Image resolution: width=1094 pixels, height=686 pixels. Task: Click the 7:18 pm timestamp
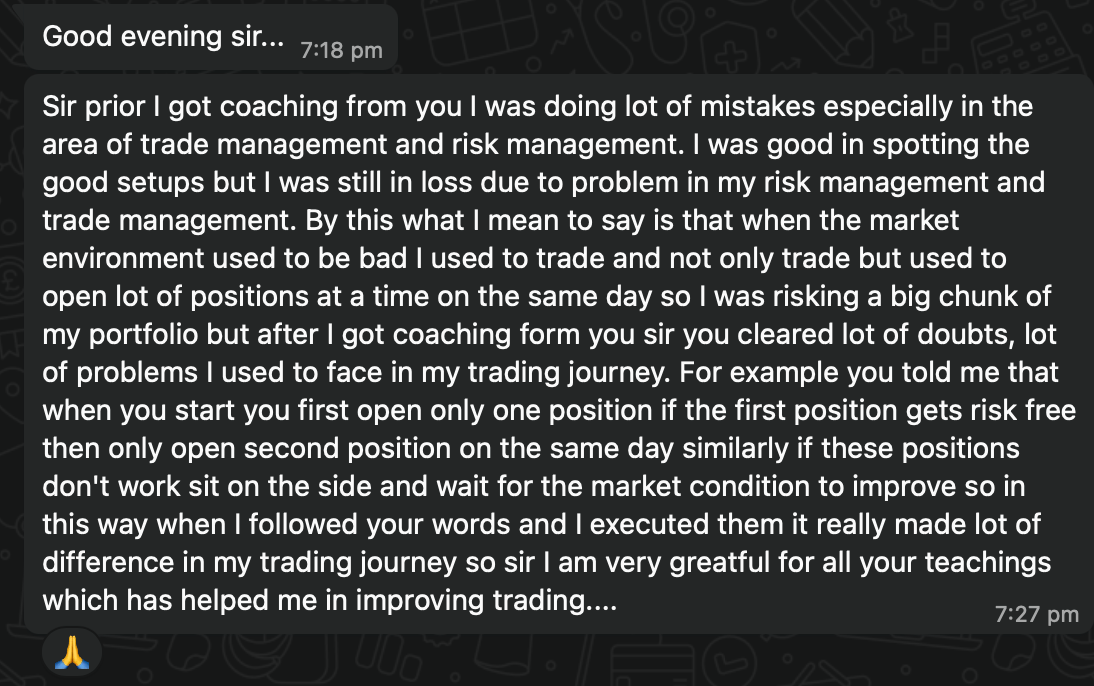pos(340,50)
